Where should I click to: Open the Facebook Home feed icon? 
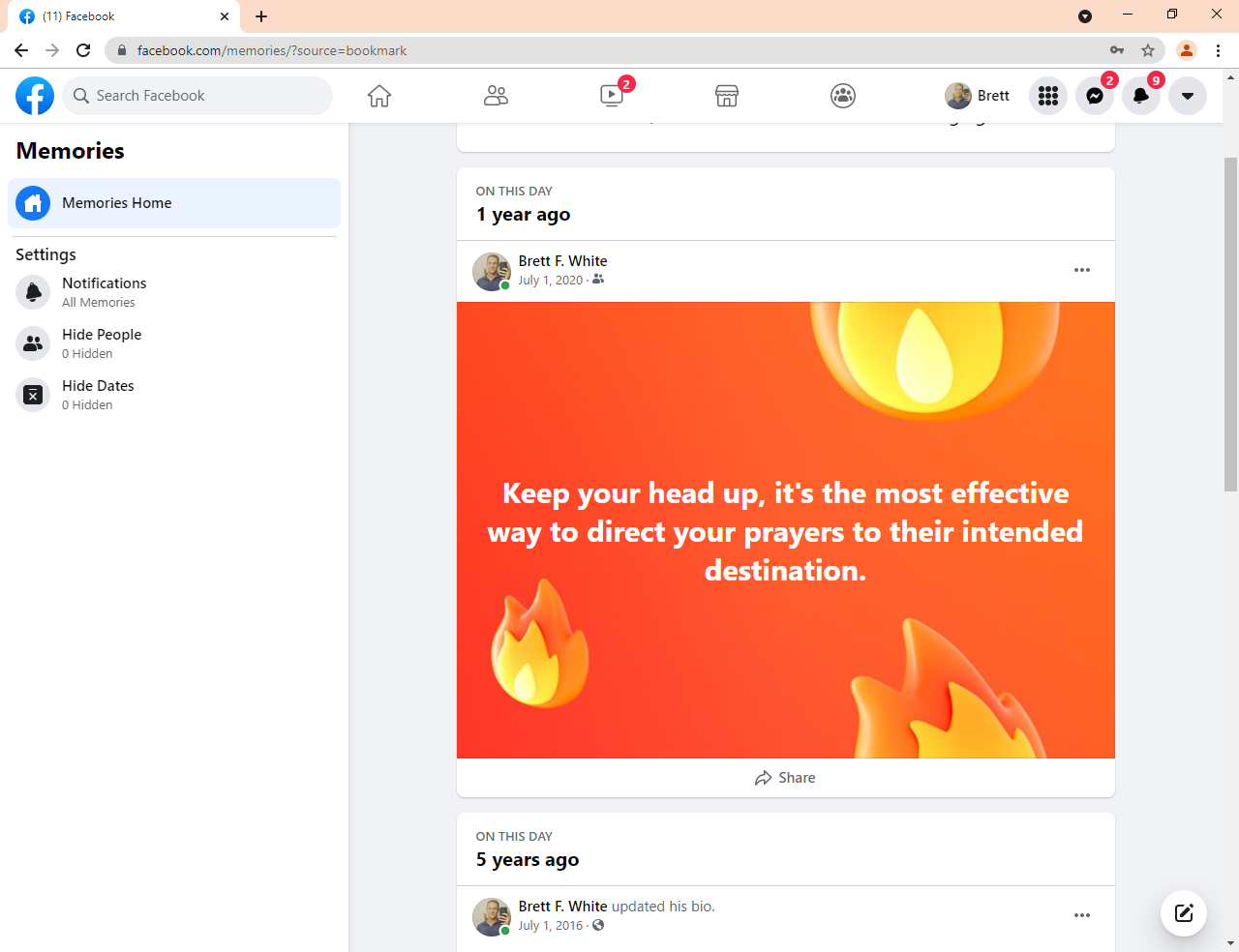pyautogui.click(x=379, y=96)
